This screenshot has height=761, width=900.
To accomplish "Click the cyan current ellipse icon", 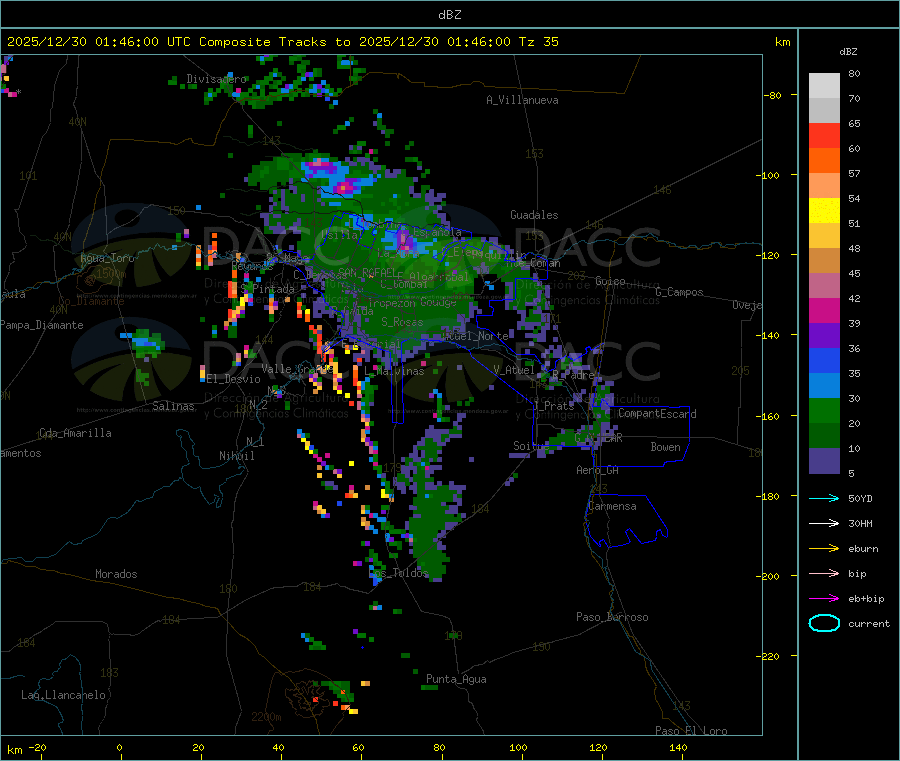I will tap(824, 623).
